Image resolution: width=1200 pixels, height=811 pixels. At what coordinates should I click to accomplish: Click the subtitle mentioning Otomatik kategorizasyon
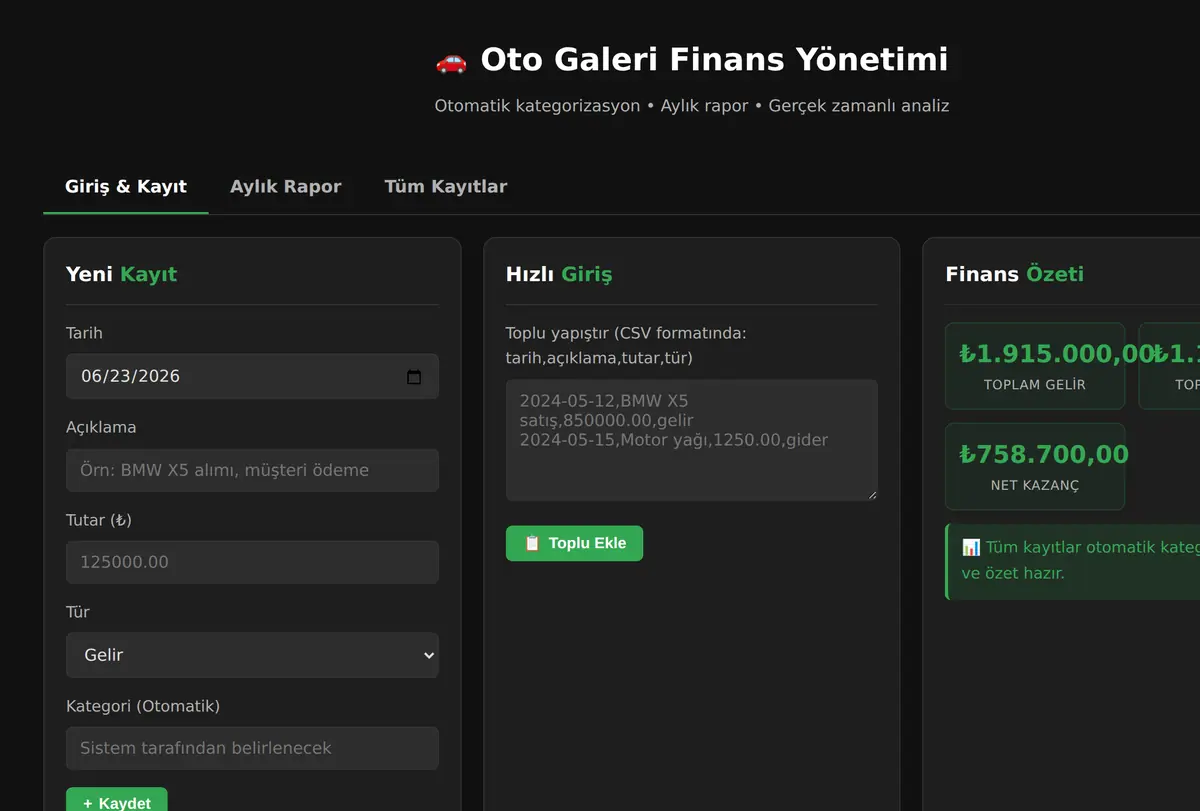[692, 105]
